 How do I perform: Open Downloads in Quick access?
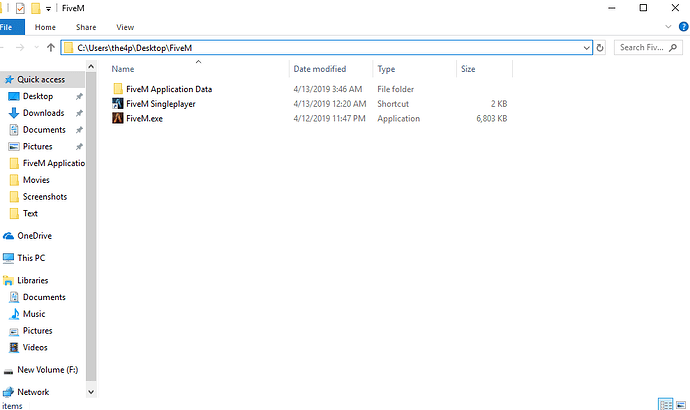(x=44, y=113)
